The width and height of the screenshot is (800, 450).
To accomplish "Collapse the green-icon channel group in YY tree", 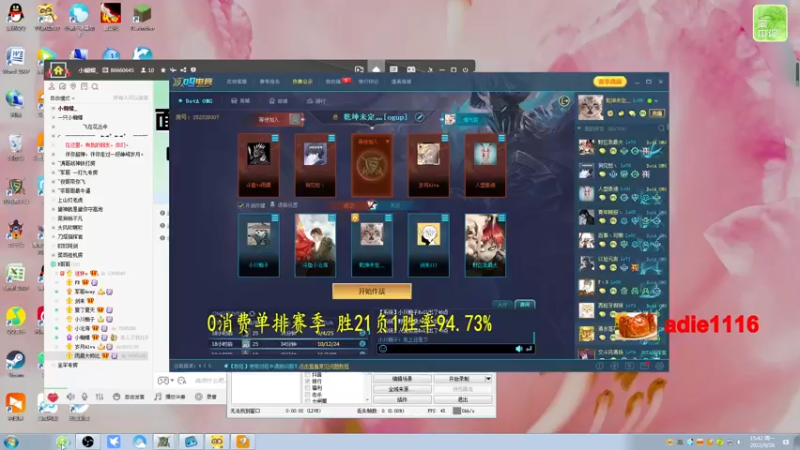I will click(53, 264).
